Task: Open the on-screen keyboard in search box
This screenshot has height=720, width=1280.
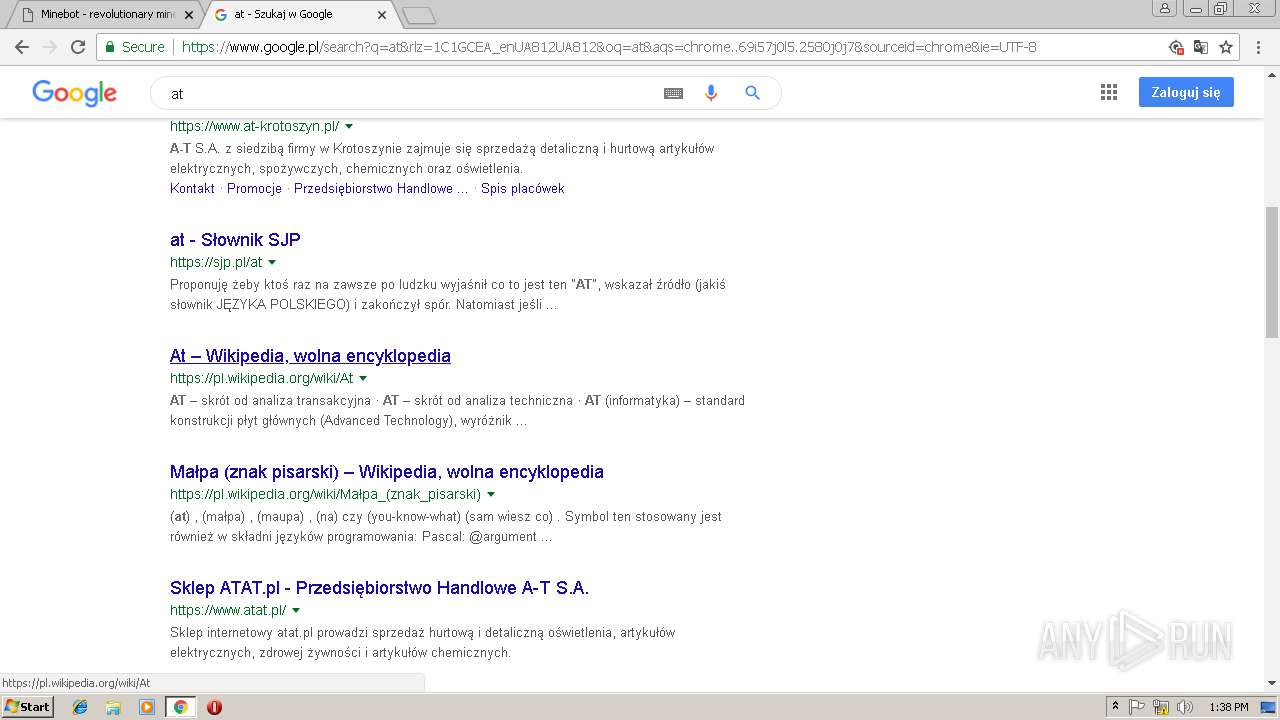Action: [673, 93]
